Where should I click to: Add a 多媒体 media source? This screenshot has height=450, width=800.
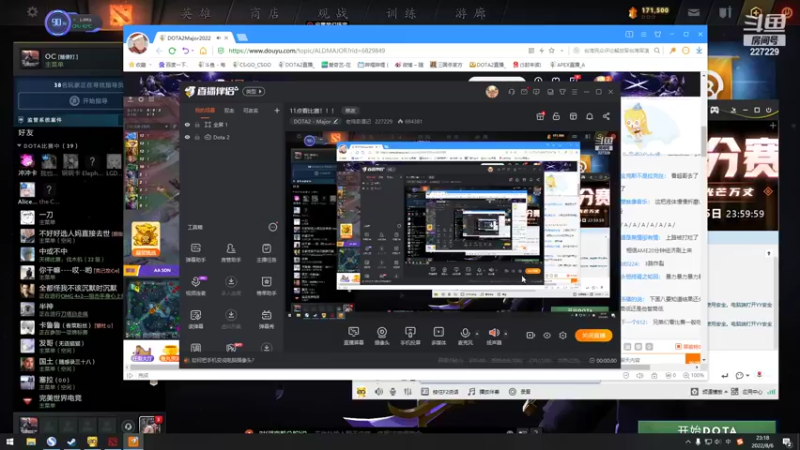coord(438,336)
